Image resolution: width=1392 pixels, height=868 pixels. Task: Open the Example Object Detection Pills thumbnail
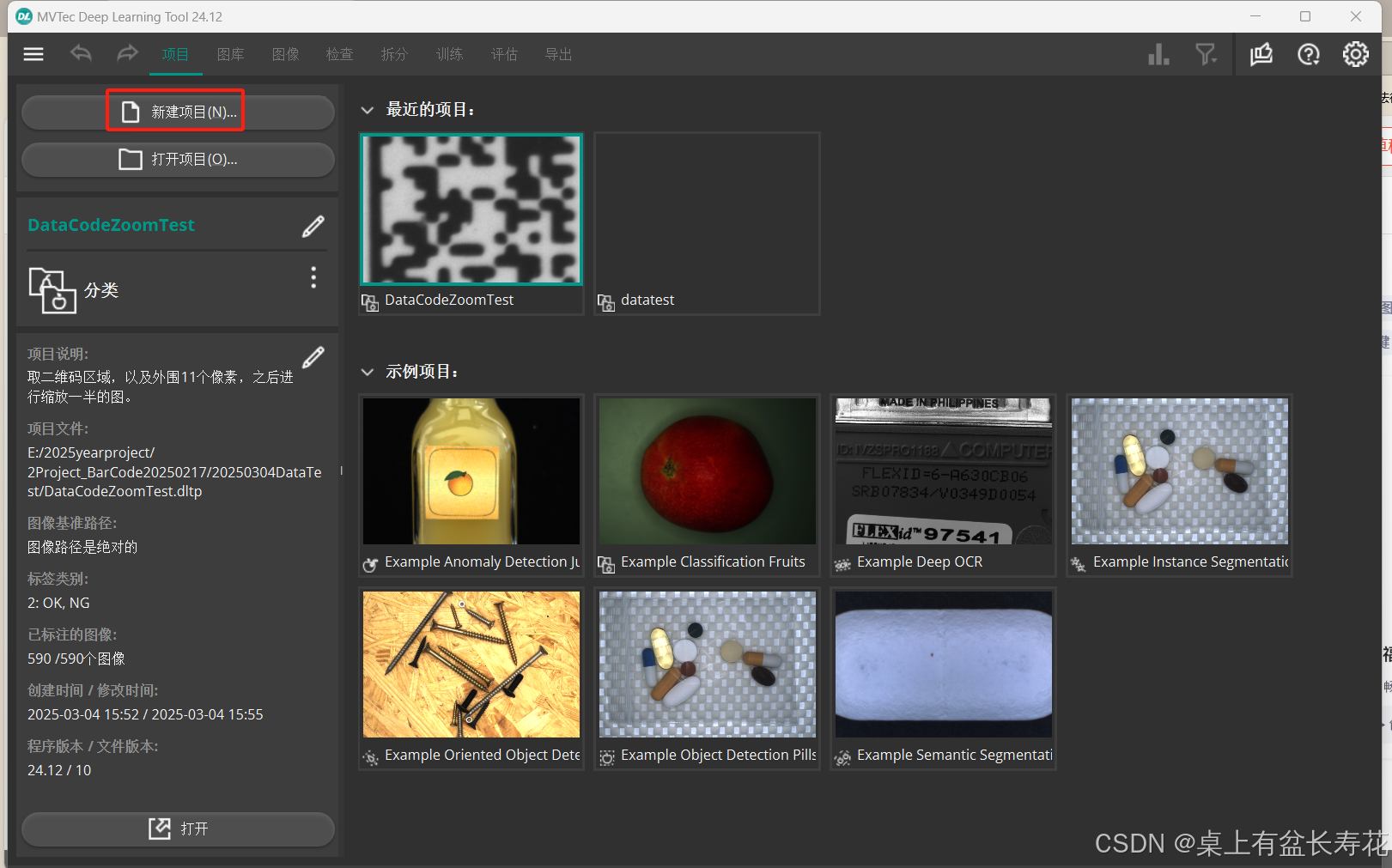tap(708, 664)
